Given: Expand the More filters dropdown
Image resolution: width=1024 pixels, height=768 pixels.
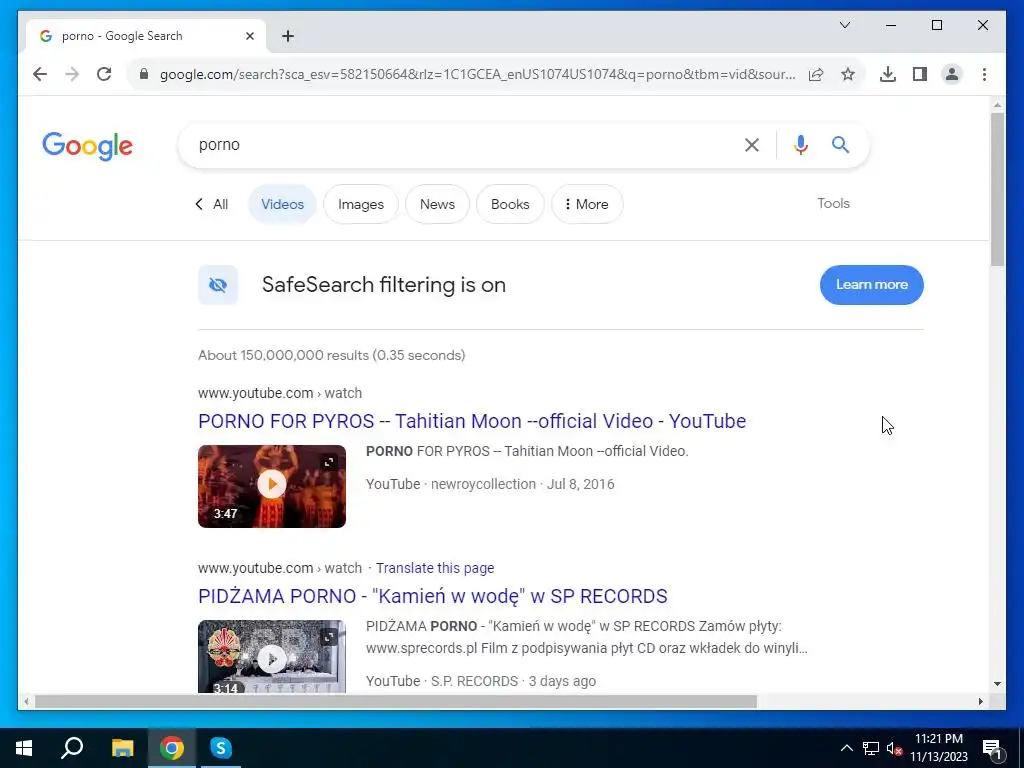Looking at the screenshot, I should 586,204.
